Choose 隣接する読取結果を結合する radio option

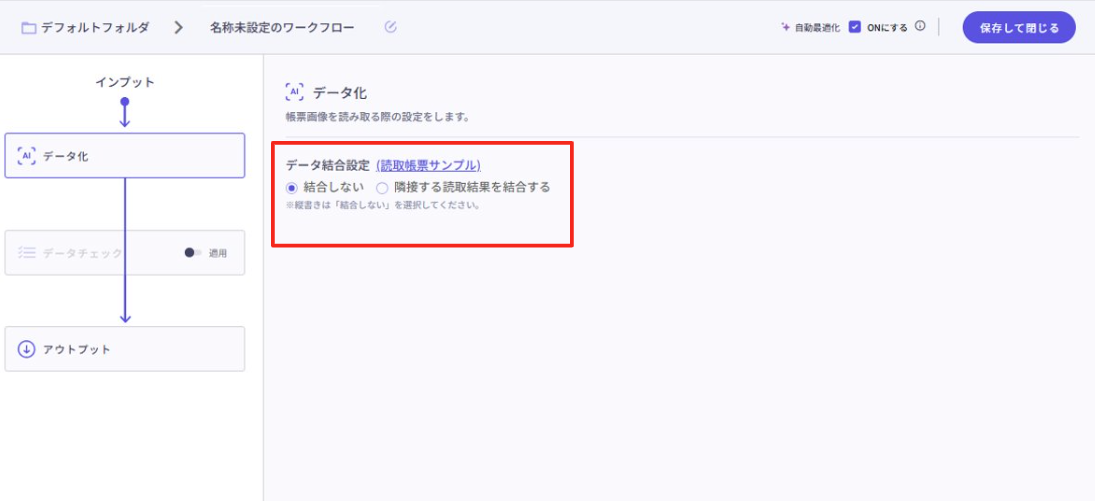click(x=382, y=187)
